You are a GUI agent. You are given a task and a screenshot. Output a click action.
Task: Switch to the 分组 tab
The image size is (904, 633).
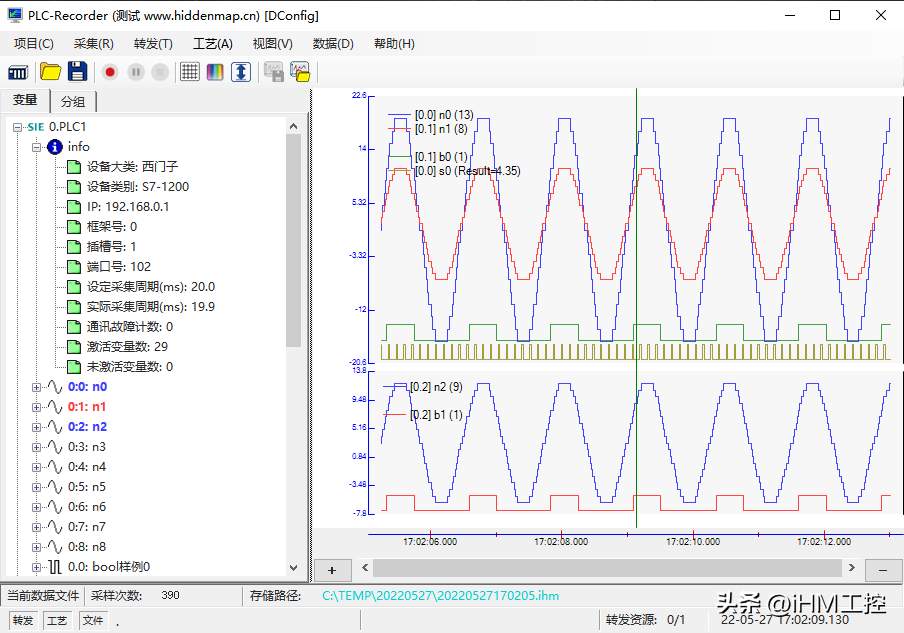[x=73, y=101]
